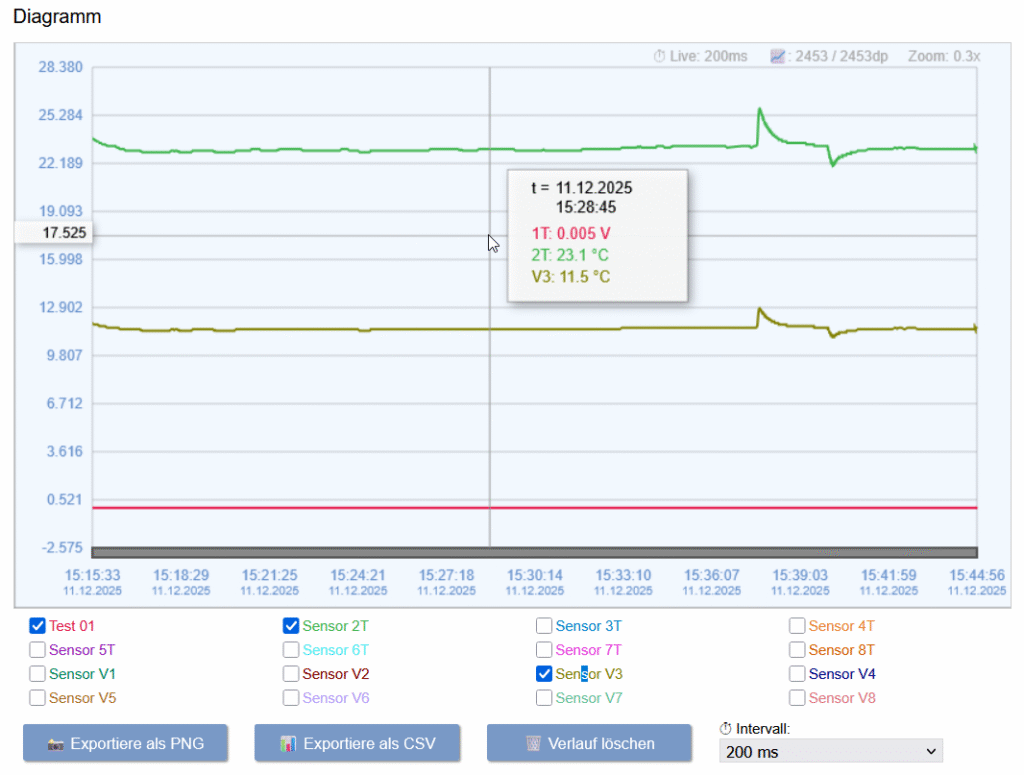
Task: Click the V3: 11.5 °C tooltip value
Action: [571, 277]
